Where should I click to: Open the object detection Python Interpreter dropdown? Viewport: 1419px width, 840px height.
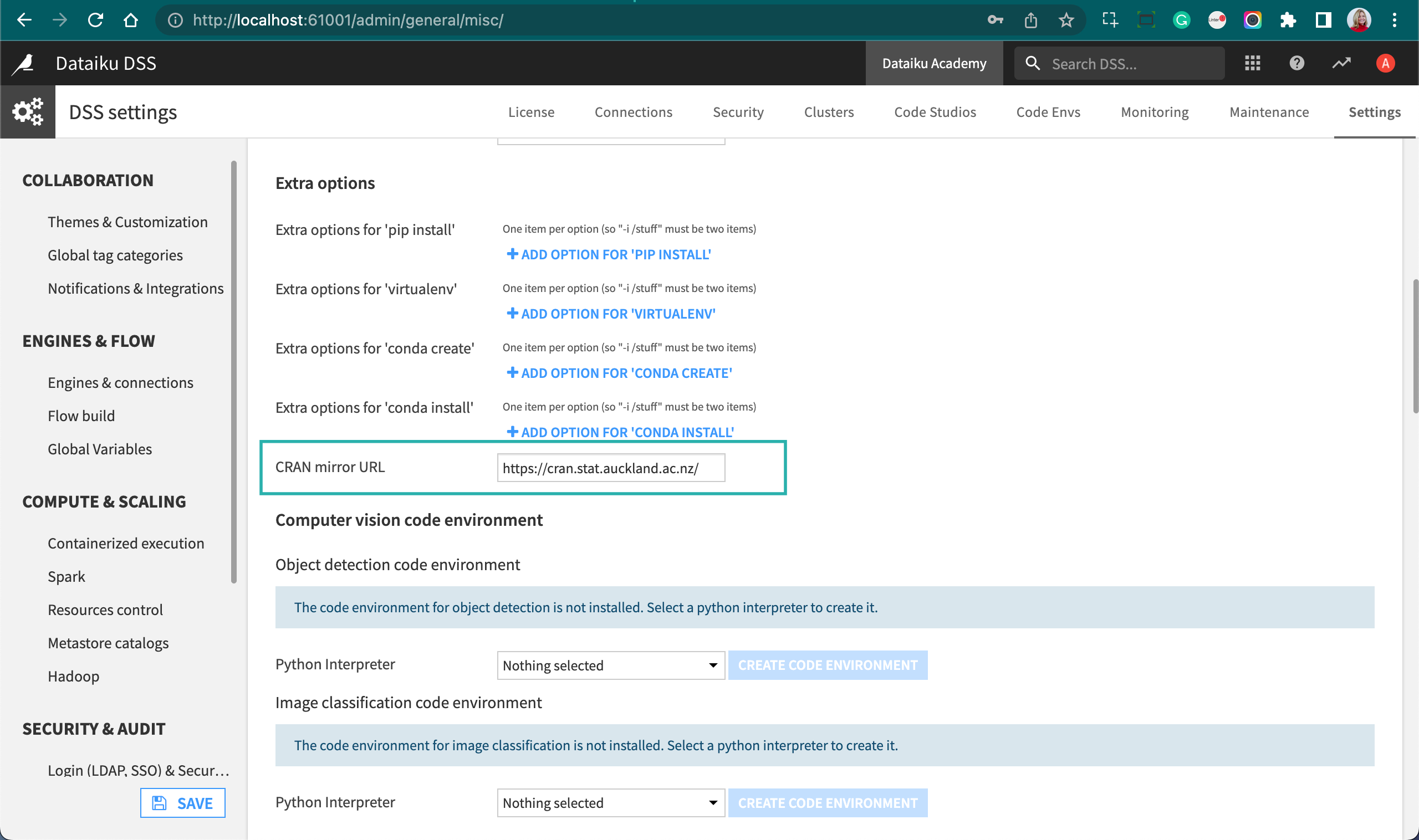[610, 665]
